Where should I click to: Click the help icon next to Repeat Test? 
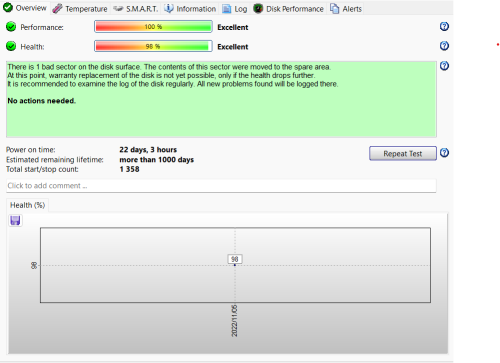pos(444,153)
